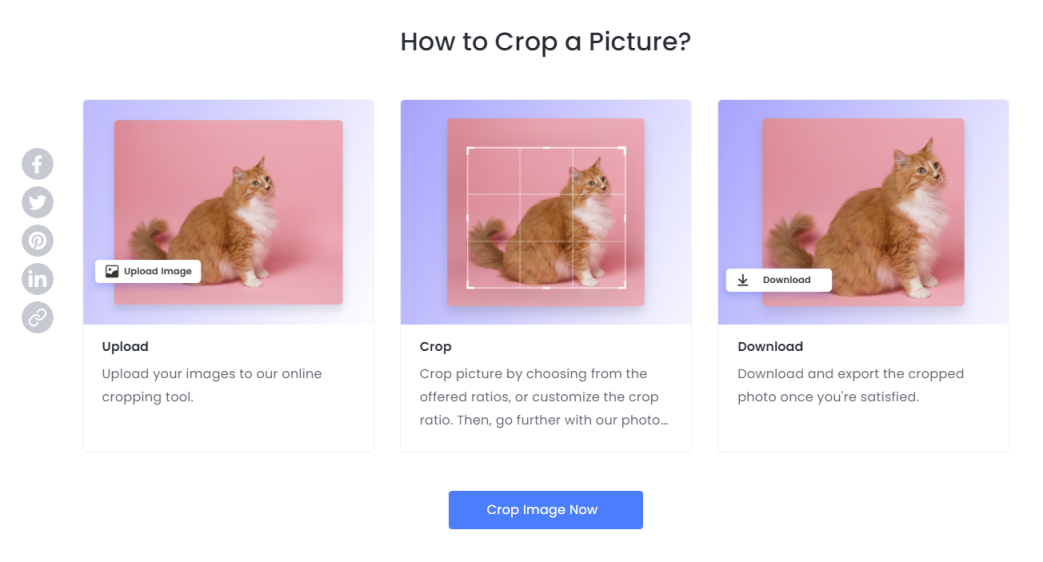Viewport: 1043px width, 562px height.
Task: Share via the LinkedIn icon
Action: tap(38, 279)
